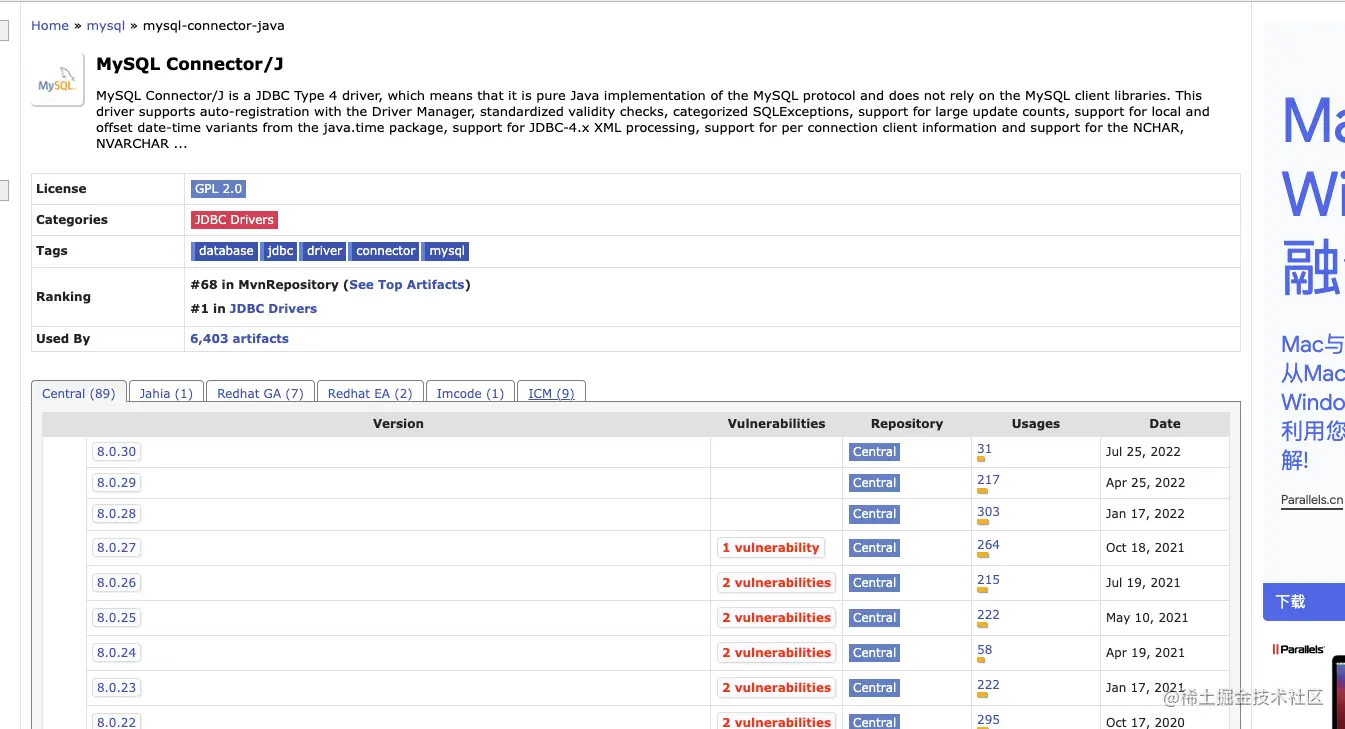
Task: Open the mysql group breadcrumb link
Action: (106, 26)
